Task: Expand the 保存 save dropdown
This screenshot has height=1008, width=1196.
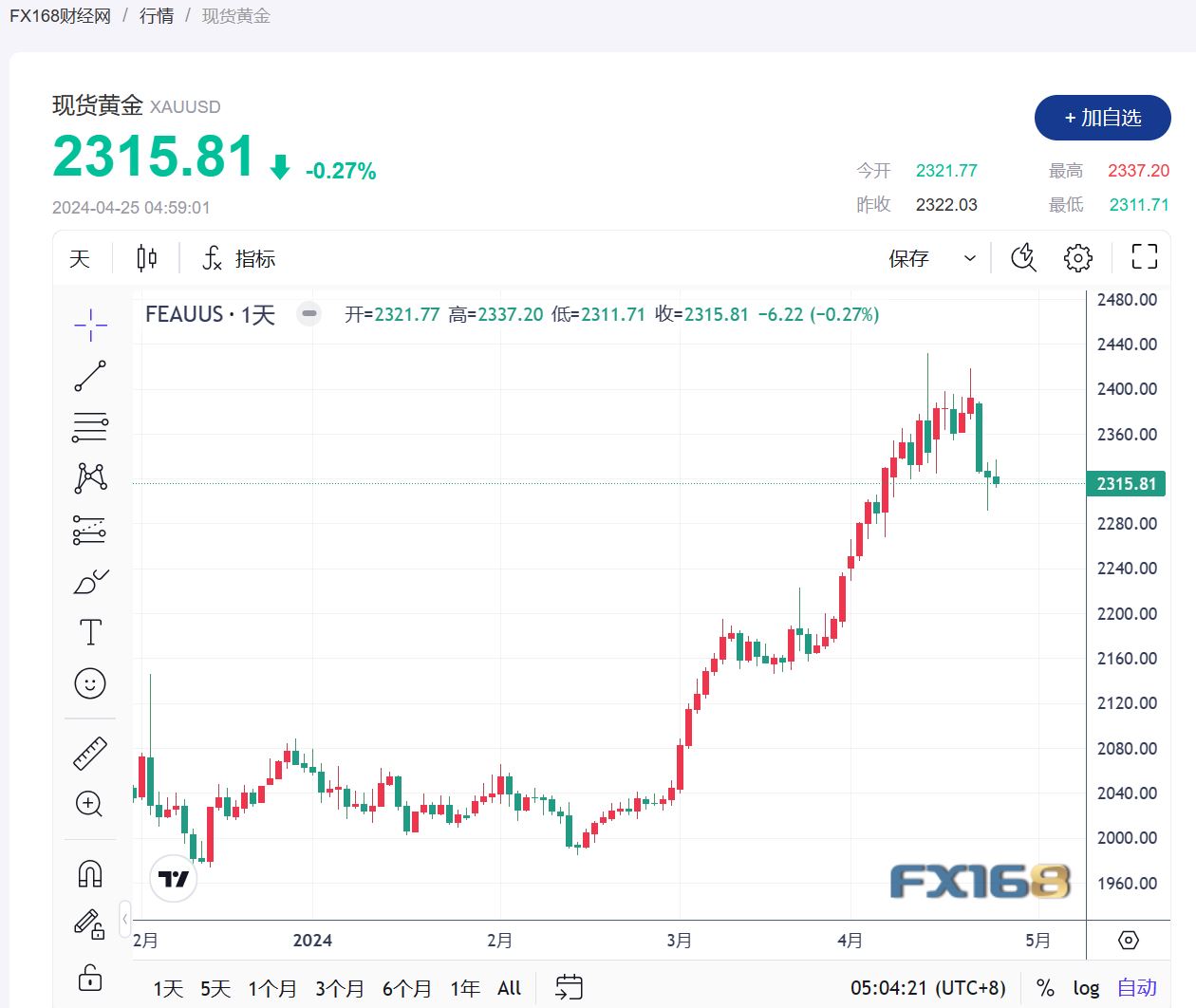Action: [x=969, y=257]
